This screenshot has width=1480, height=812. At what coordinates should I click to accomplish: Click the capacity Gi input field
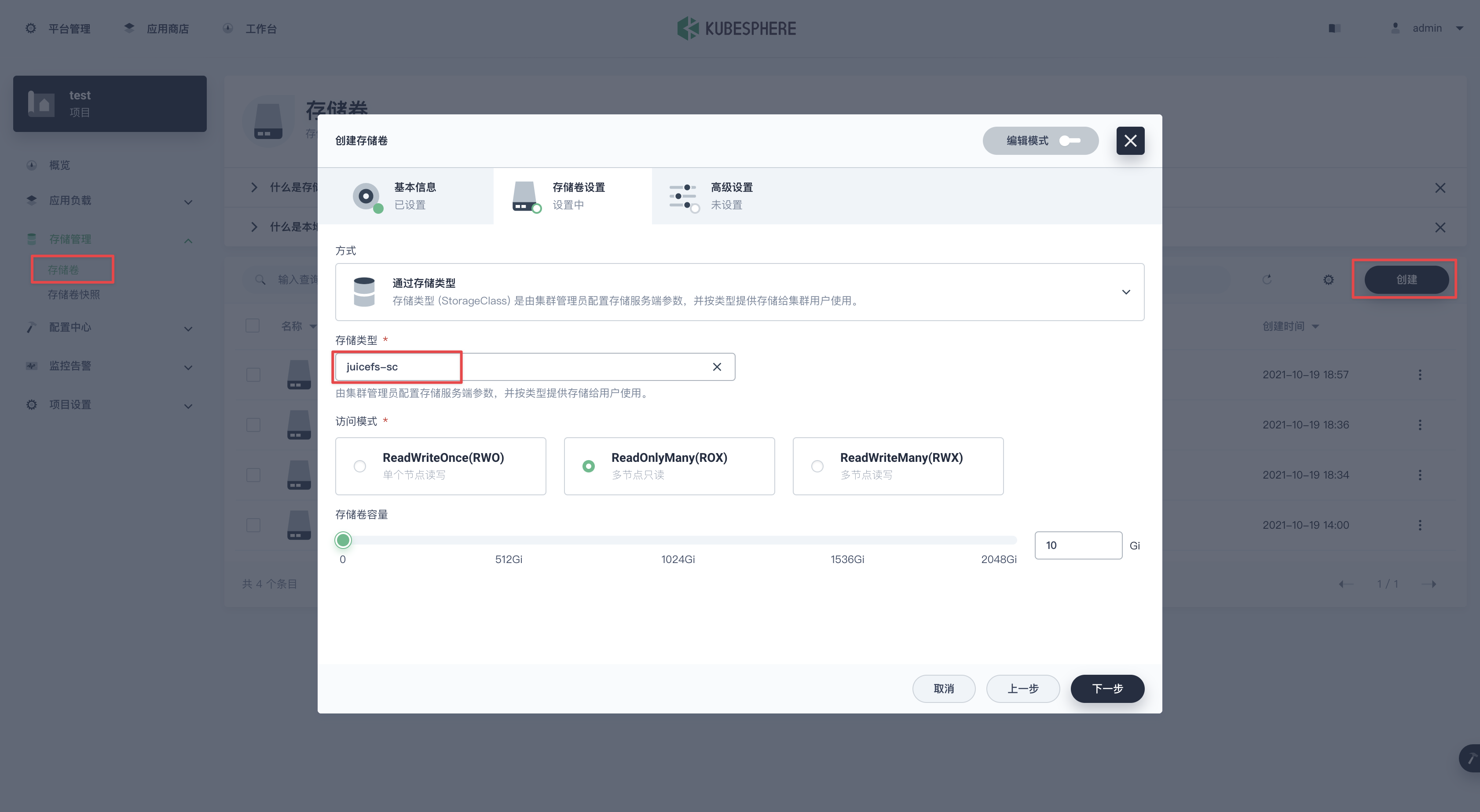pyautogui.click(x=1077, y=545)
